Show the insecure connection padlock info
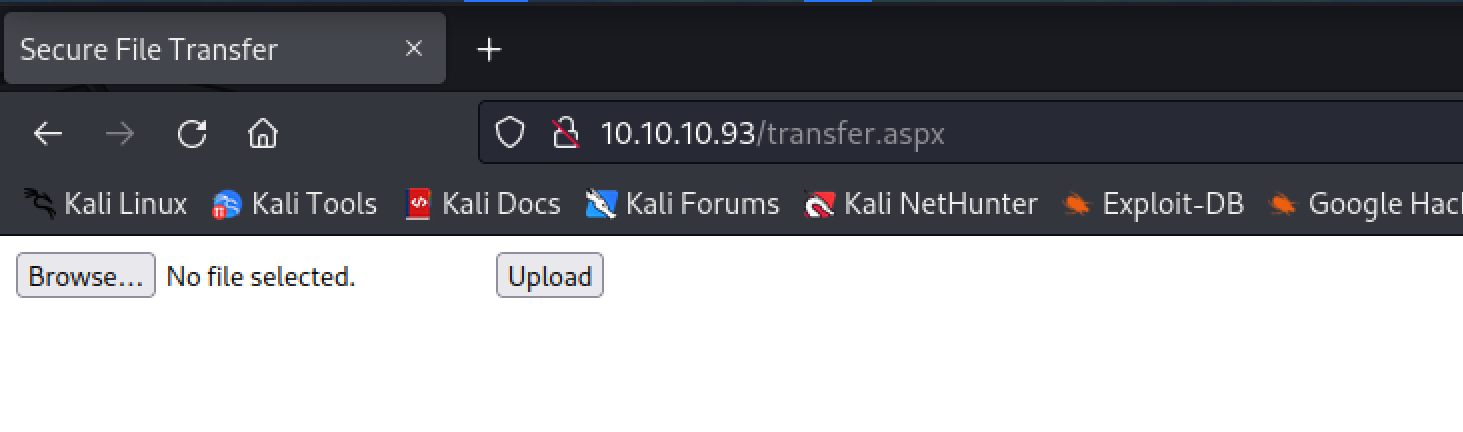Screen dimensions: 1463x432 pos(566,133)
